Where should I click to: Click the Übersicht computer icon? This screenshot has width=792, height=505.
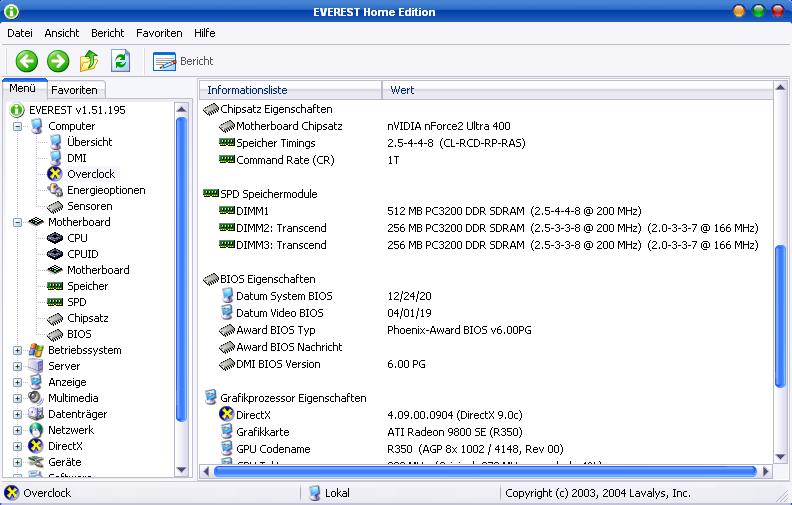click(x=55, y=142)
